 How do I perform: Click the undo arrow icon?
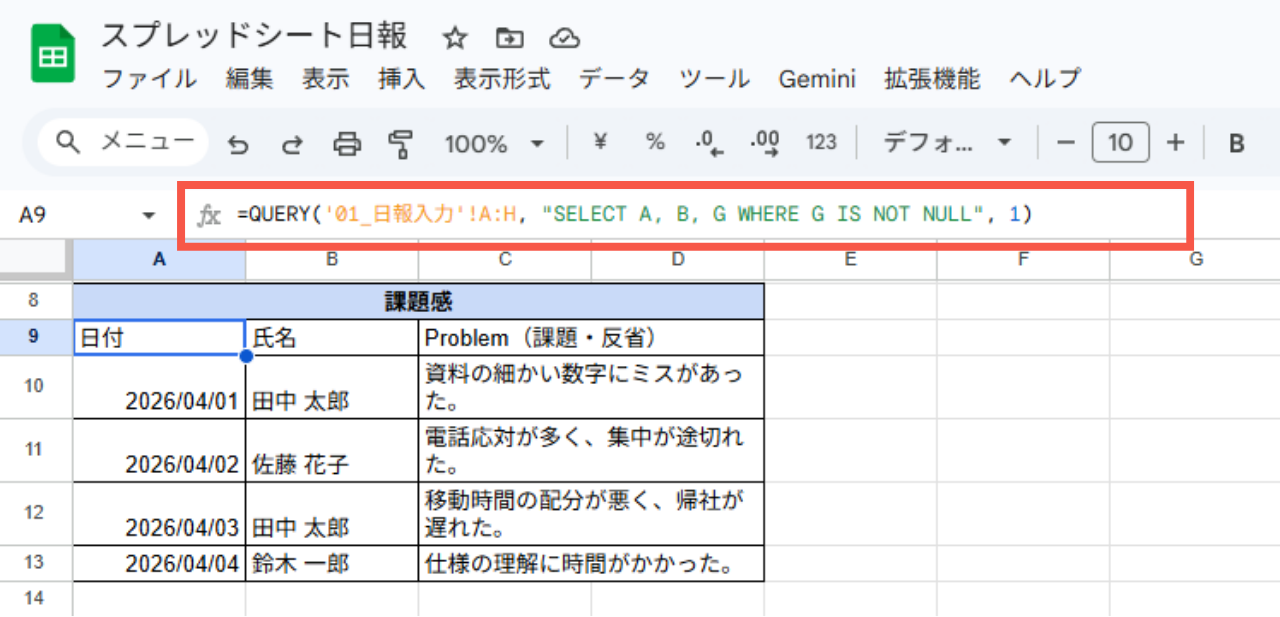238,143
